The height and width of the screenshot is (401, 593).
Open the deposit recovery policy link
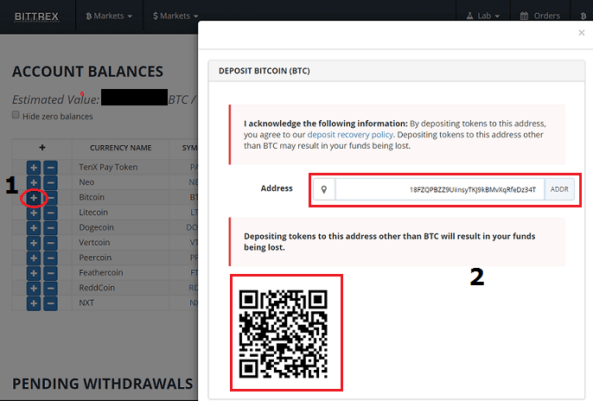(x=350, y=135)
